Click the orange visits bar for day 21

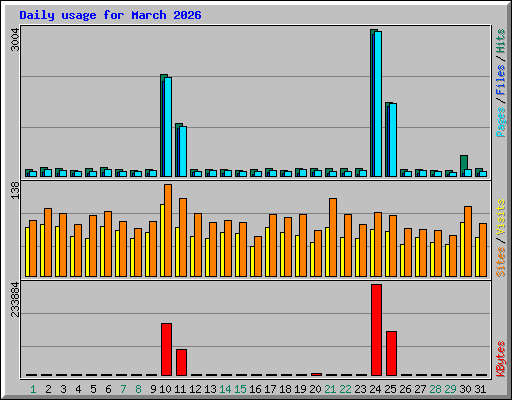pyautogui.click(x=333, y=237)
